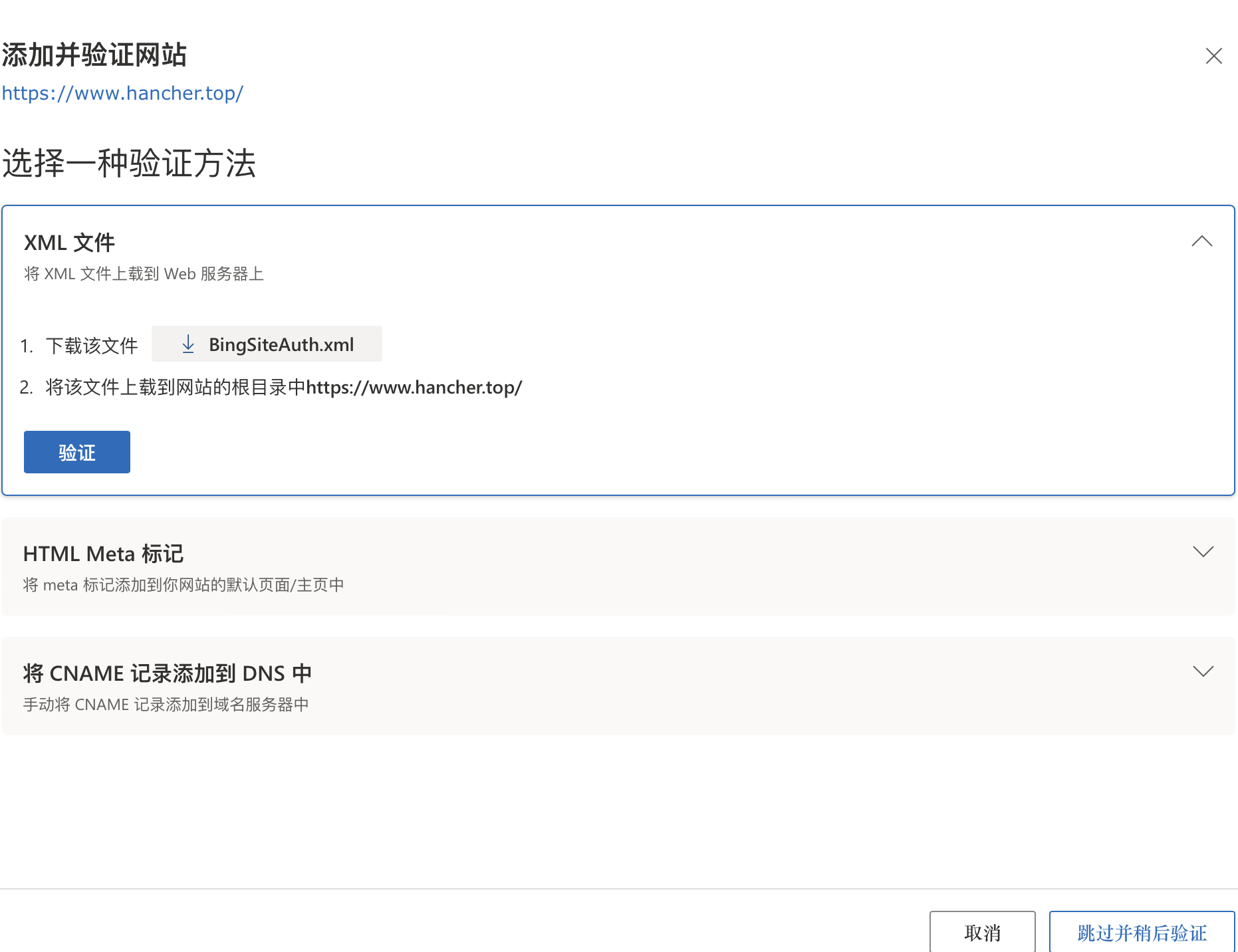Choose 跳过并稍后验证 to verify later
Screen dimensions: 1238x952
(x=1141, y=932)
